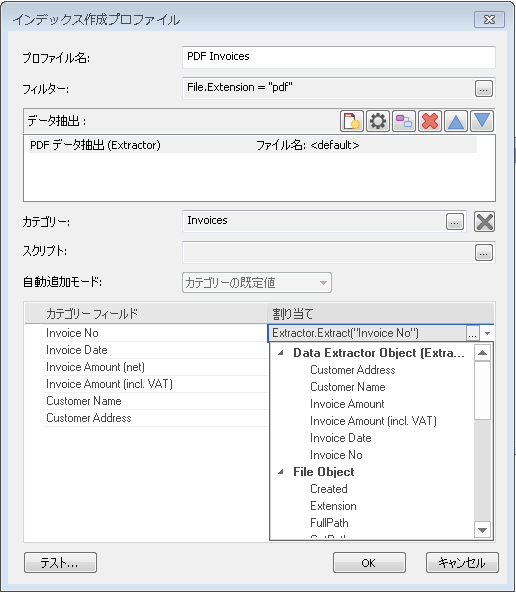
Task: Click the 割り当て column header
Action: coord(381,314)
